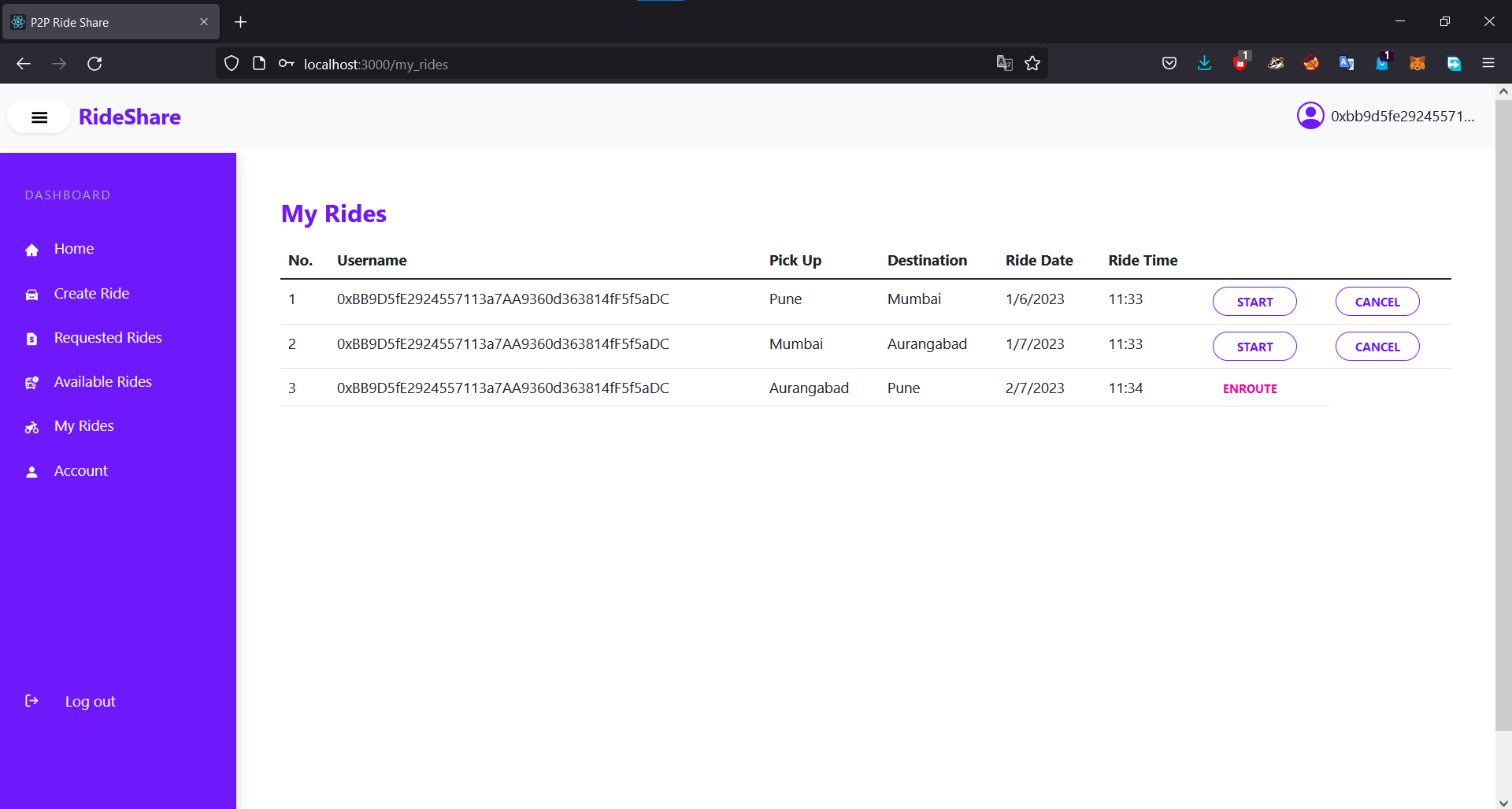Click the Log out arrow icon

point(31,701)
